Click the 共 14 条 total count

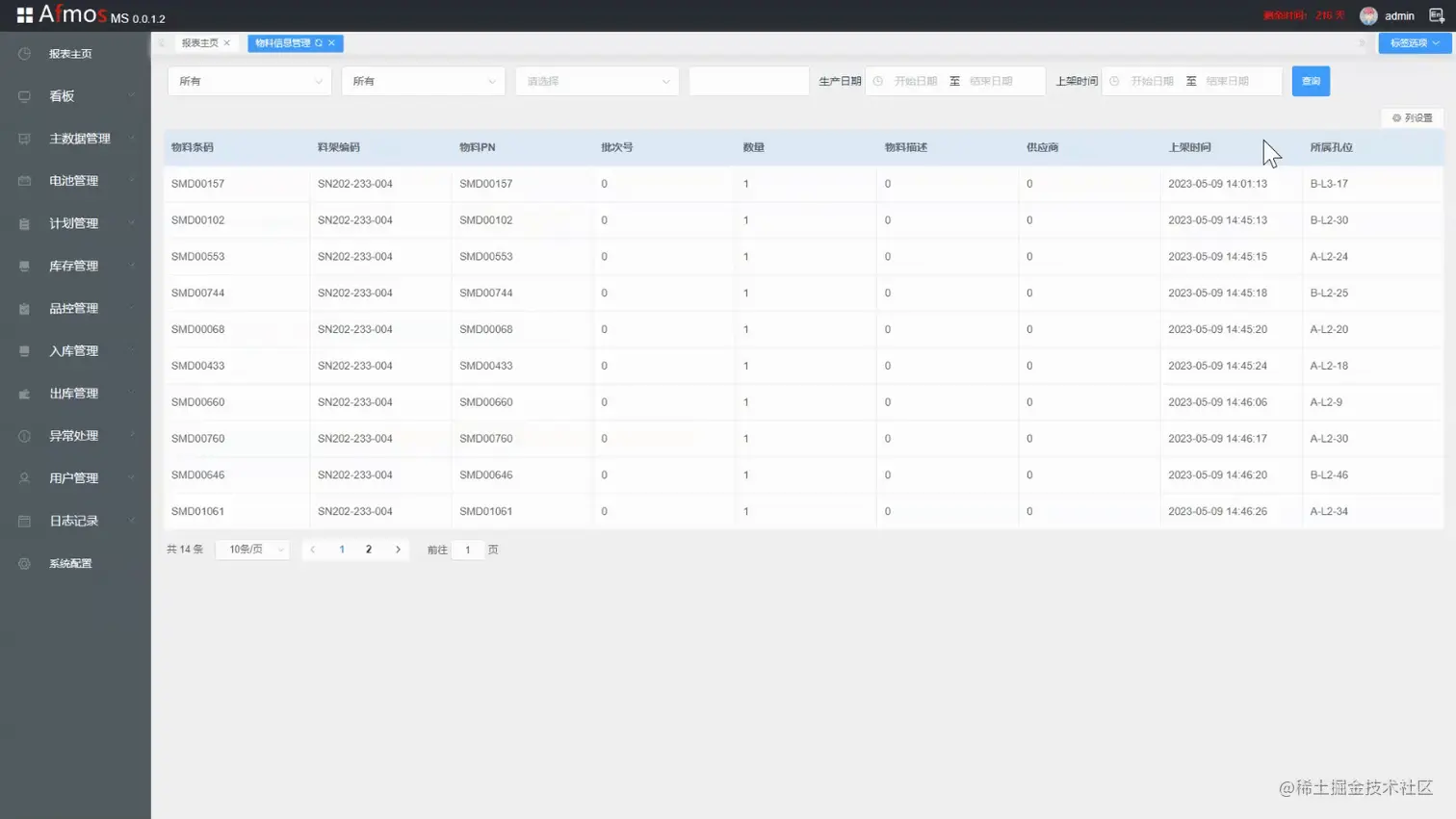[x=185, y=550]
